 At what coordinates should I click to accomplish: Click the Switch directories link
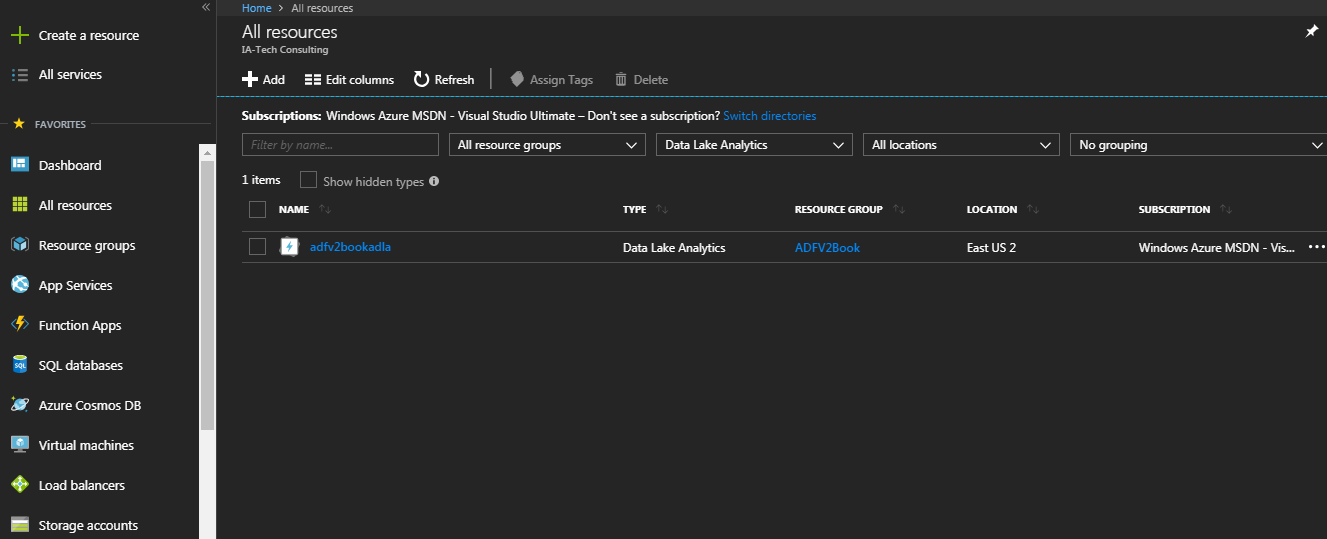(x=770, y=116)
